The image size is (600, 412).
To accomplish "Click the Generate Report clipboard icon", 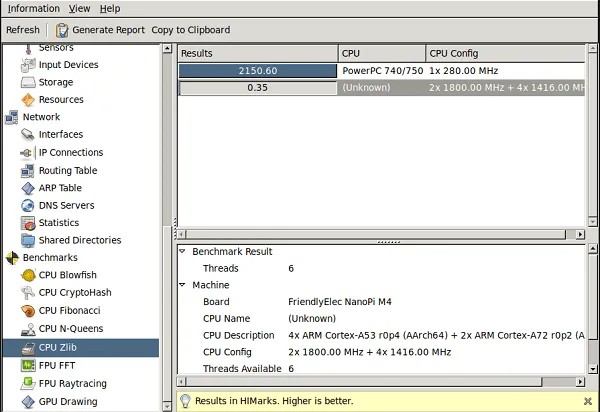I will click(x=62, y=30).
